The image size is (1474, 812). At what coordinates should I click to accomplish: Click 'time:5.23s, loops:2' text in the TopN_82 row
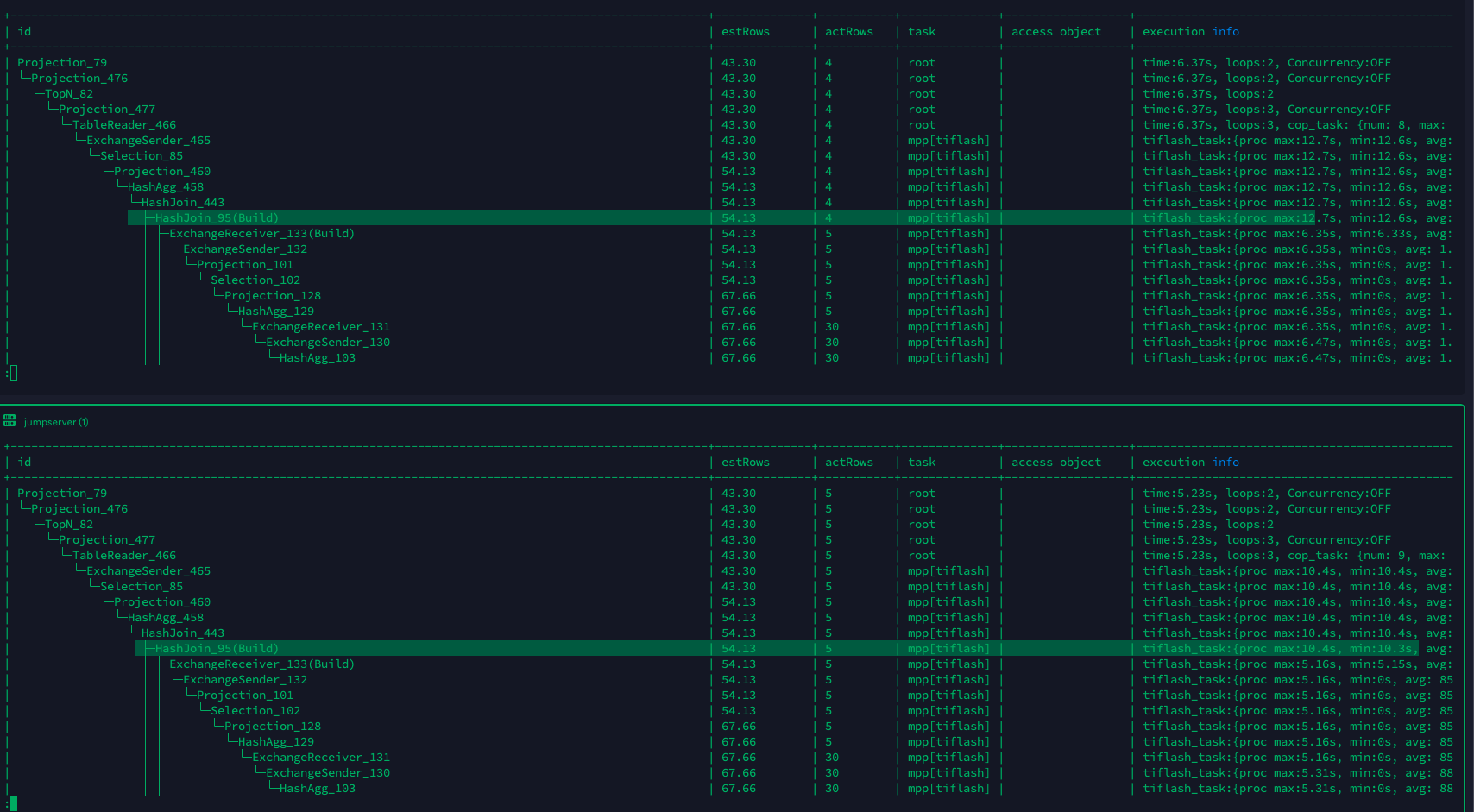pos(1208,525)
